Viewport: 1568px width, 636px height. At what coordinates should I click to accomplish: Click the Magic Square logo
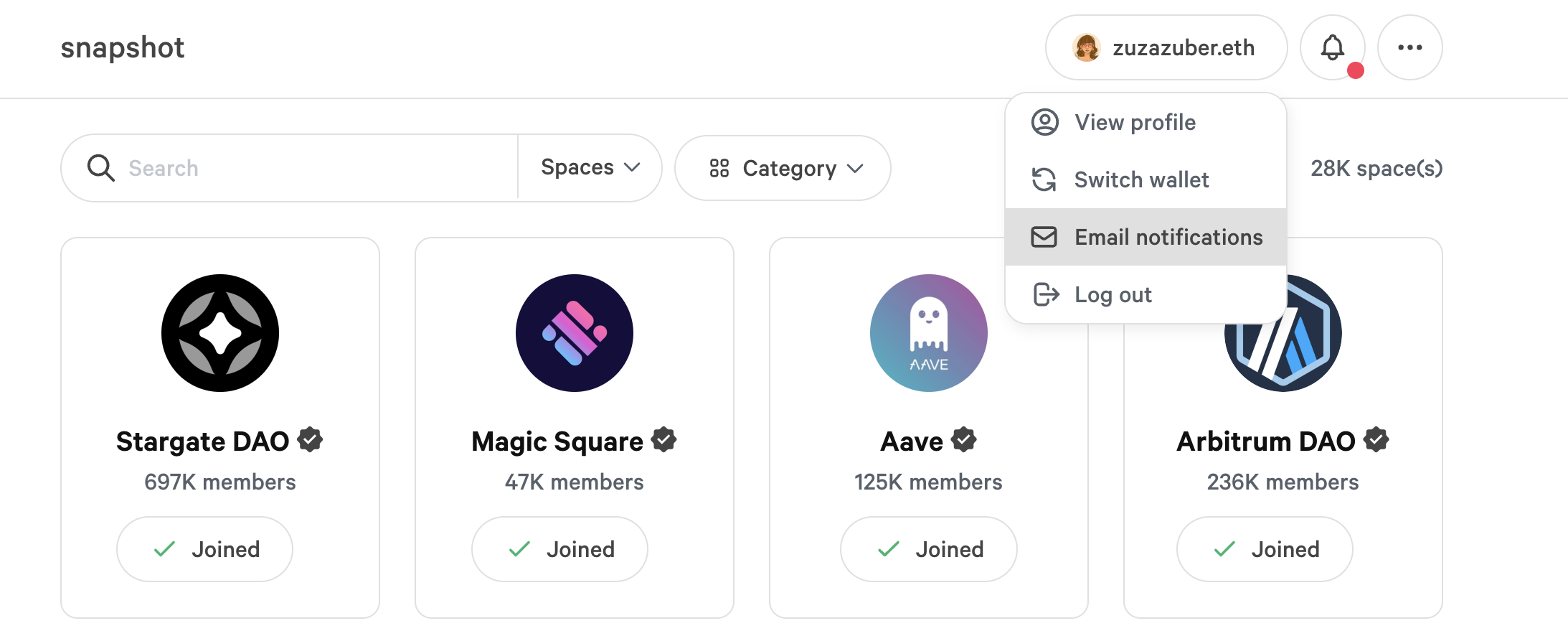(574, 333)
